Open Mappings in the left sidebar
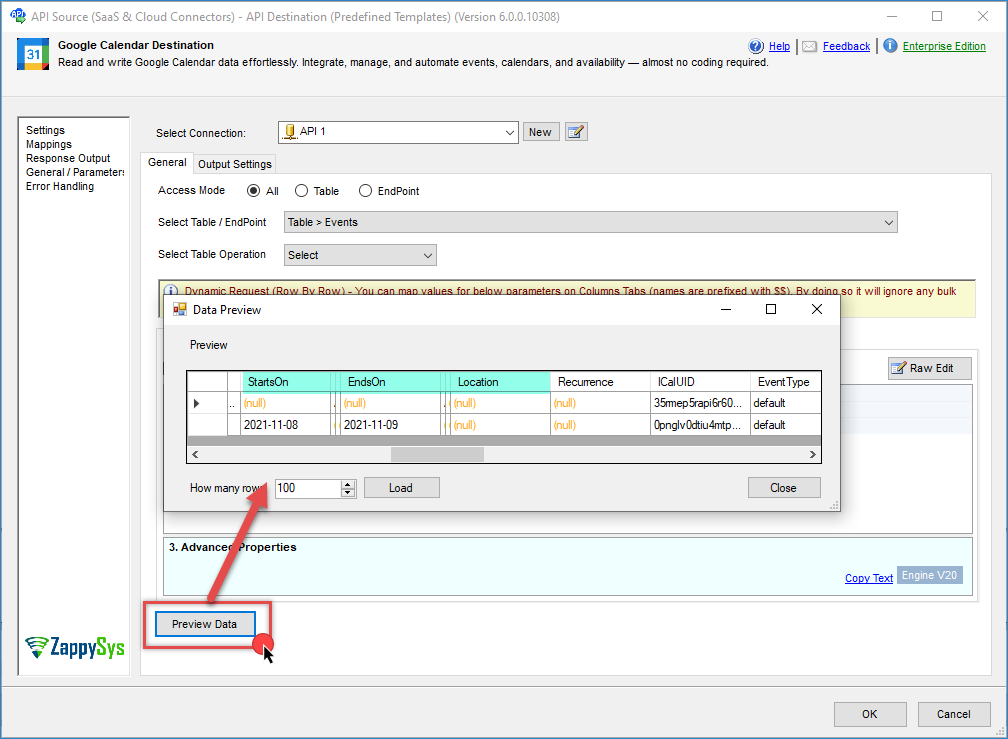The image size is (1008, 739). point(49,144)
